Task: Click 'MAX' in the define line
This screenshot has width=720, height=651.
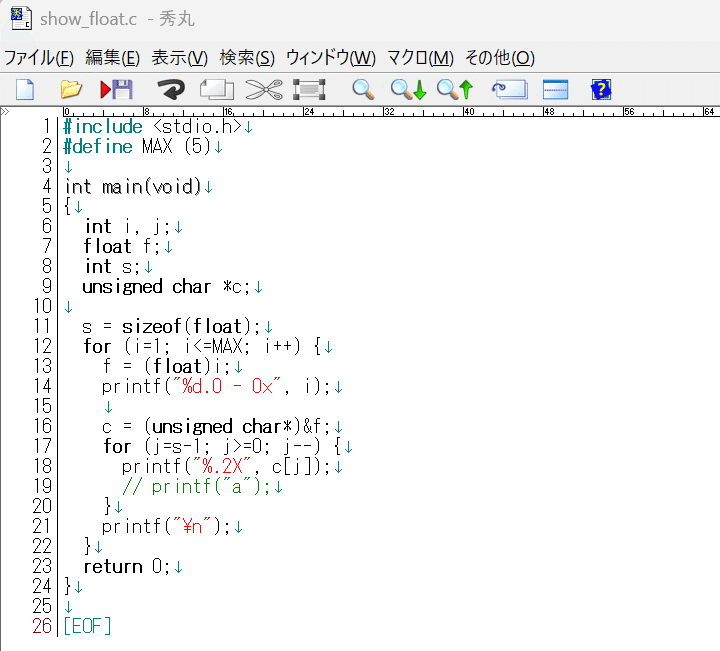Action: pos(158,146)
